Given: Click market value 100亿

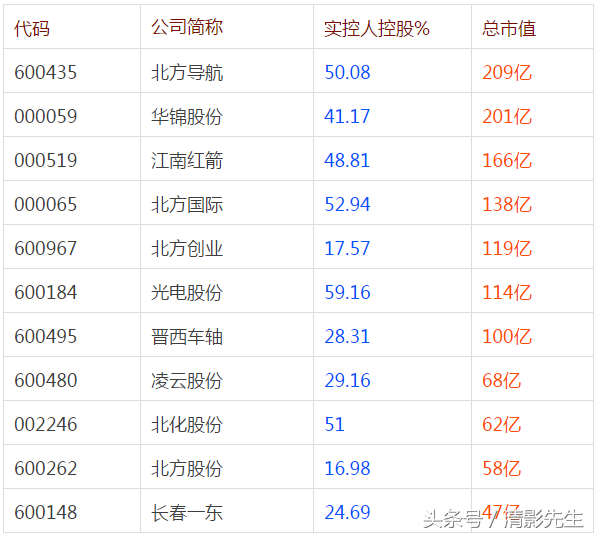Looking at the screenshot, I should click(507, 336).
